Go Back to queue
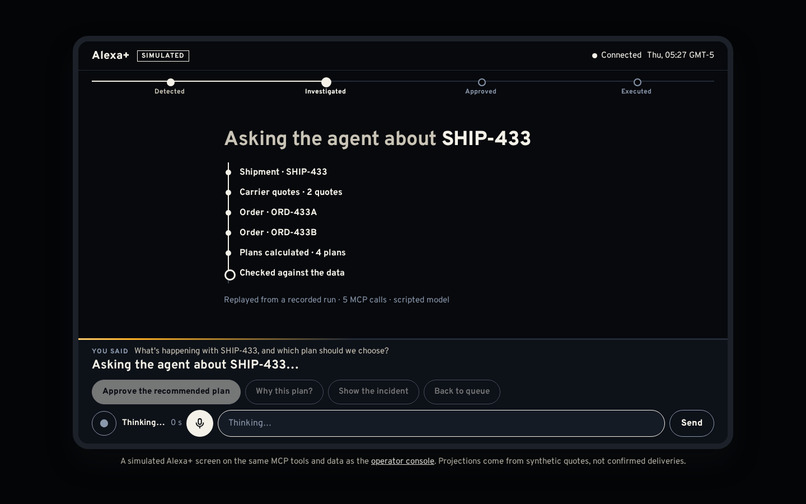Screen dimensions: 806x504 [462, 391]
